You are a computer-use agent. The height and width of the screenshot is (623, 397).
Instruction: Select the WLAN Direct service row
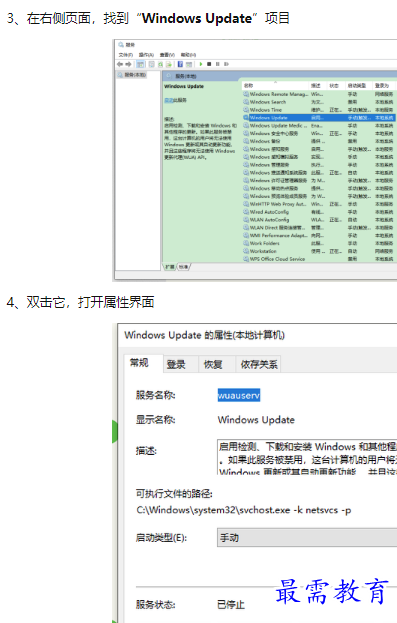pos(319,228)
